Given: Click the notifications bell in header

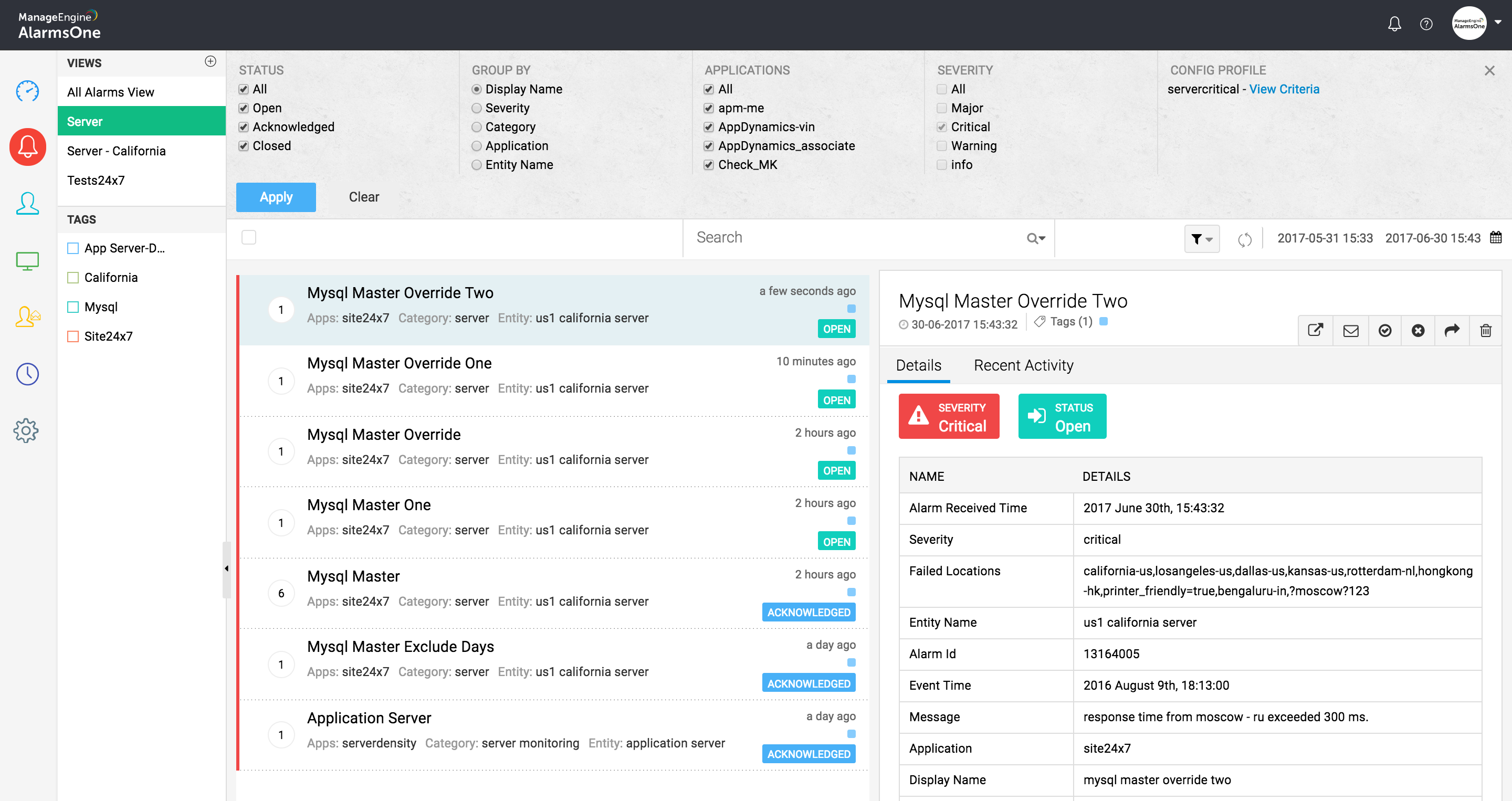Looking at the screenshot, I should pyautogui.click(x=1394, y=24).
